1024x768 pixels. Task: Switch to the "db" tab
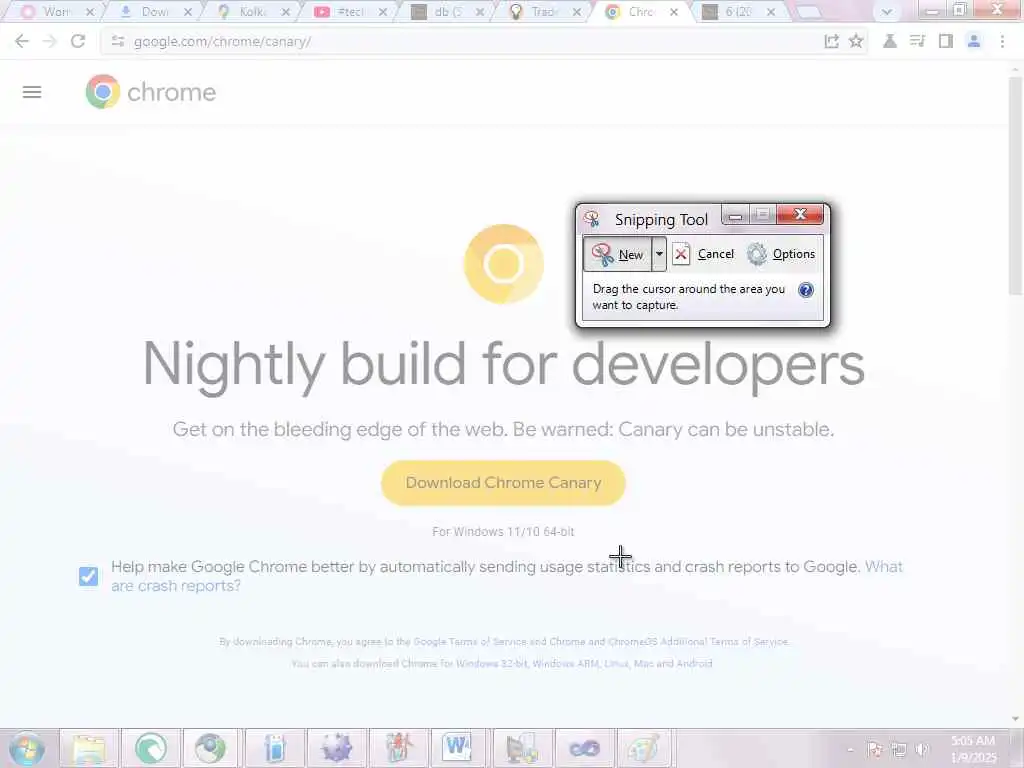tap(446, 12)
